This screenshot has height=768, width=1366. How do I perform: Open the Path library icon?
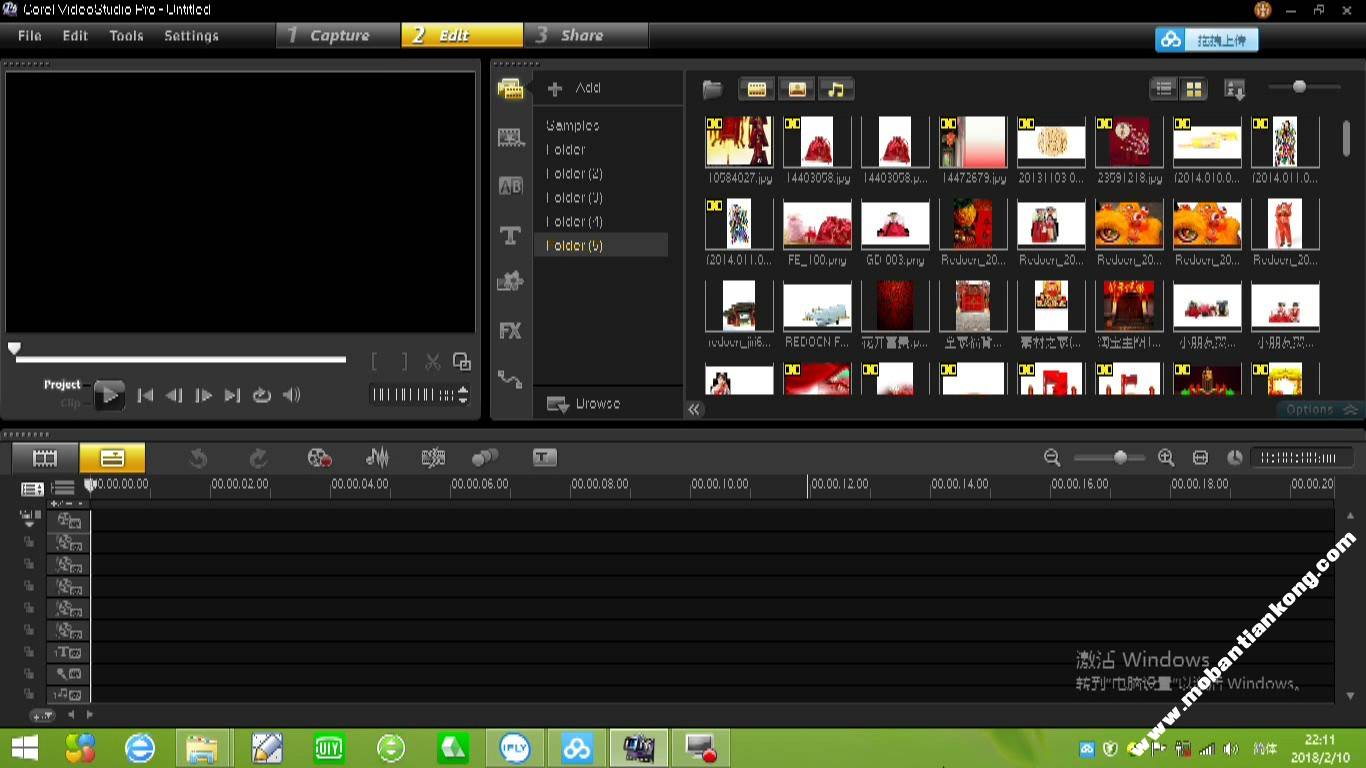pyautogui.click(x=511, y=380)
